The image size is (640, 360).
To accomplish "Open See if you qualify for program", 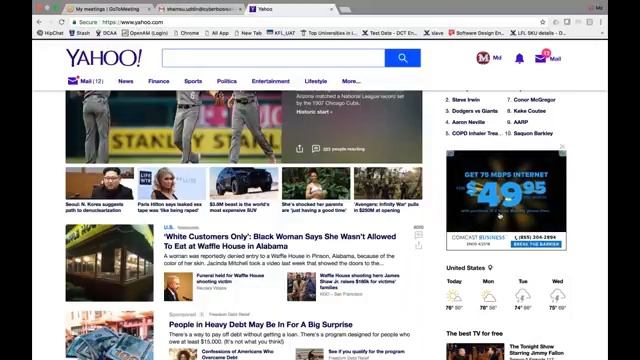I will (366, 351).
